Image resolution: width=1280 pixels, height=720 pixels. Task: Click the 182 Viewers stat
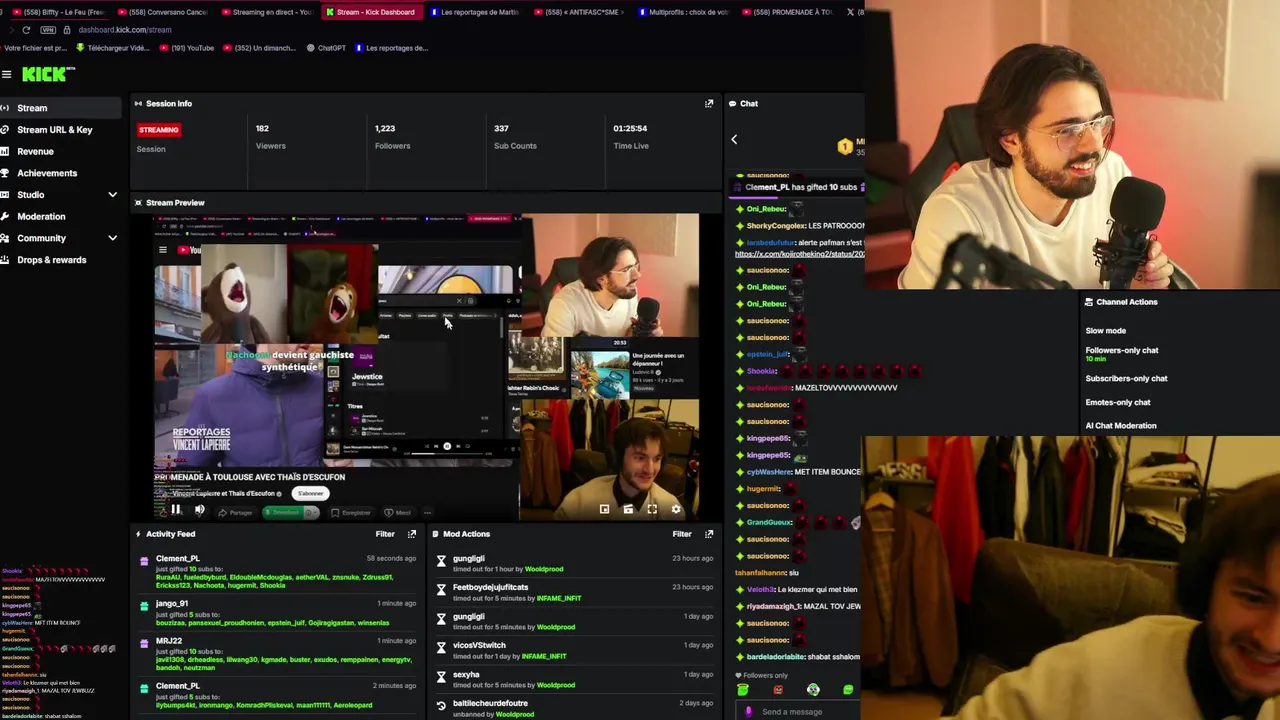pyautogui.click(x=270, y=137)
